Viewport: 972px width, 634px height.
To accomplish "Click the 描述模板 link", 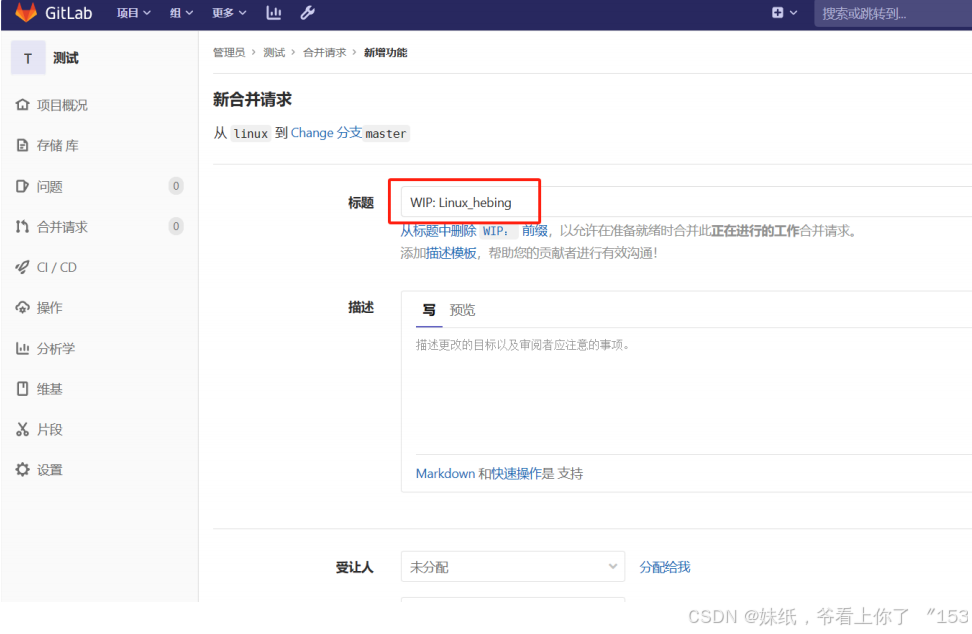I will (451, 253).
